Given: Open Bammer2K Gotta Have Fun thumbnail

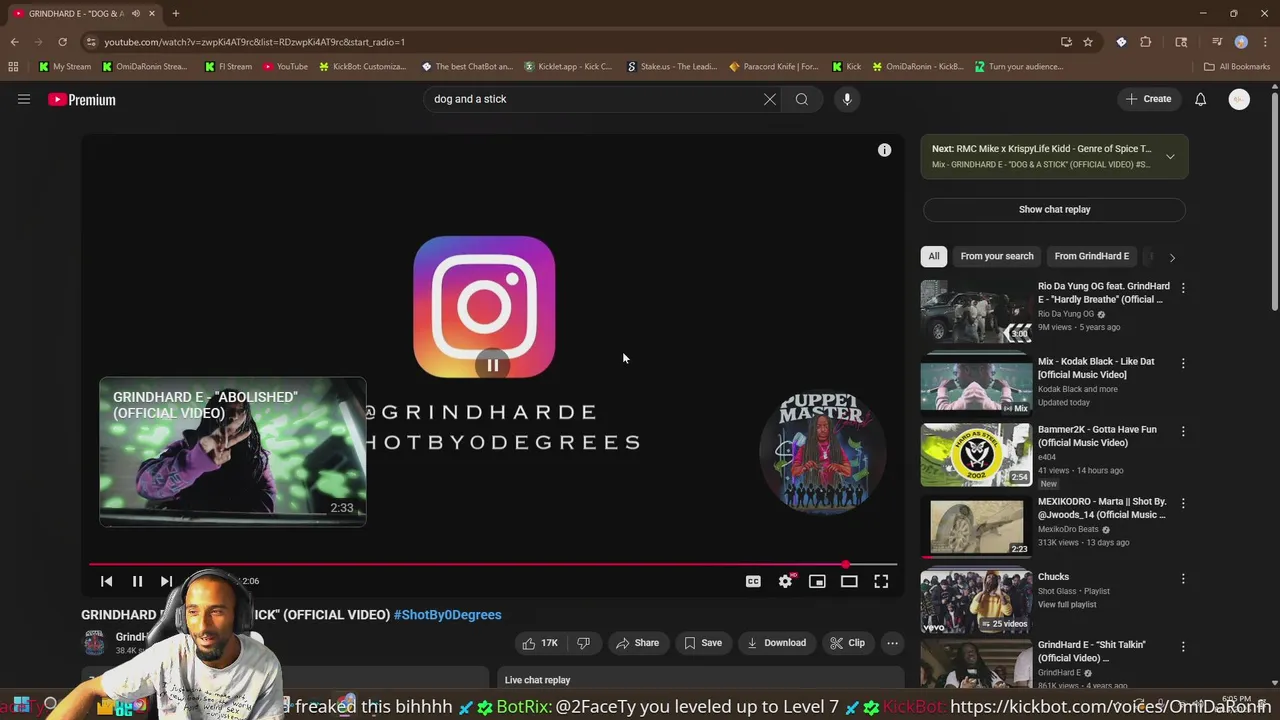Looking at the screenshot, I should 976,455.
